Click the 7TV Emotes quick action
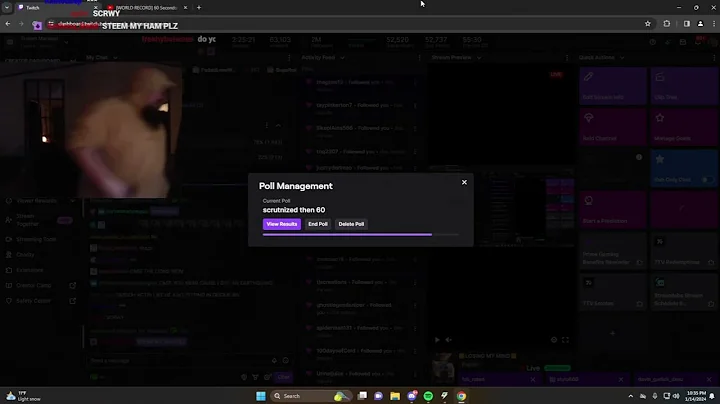The width and height of the screenshot is (720, 404). point(613,292)
